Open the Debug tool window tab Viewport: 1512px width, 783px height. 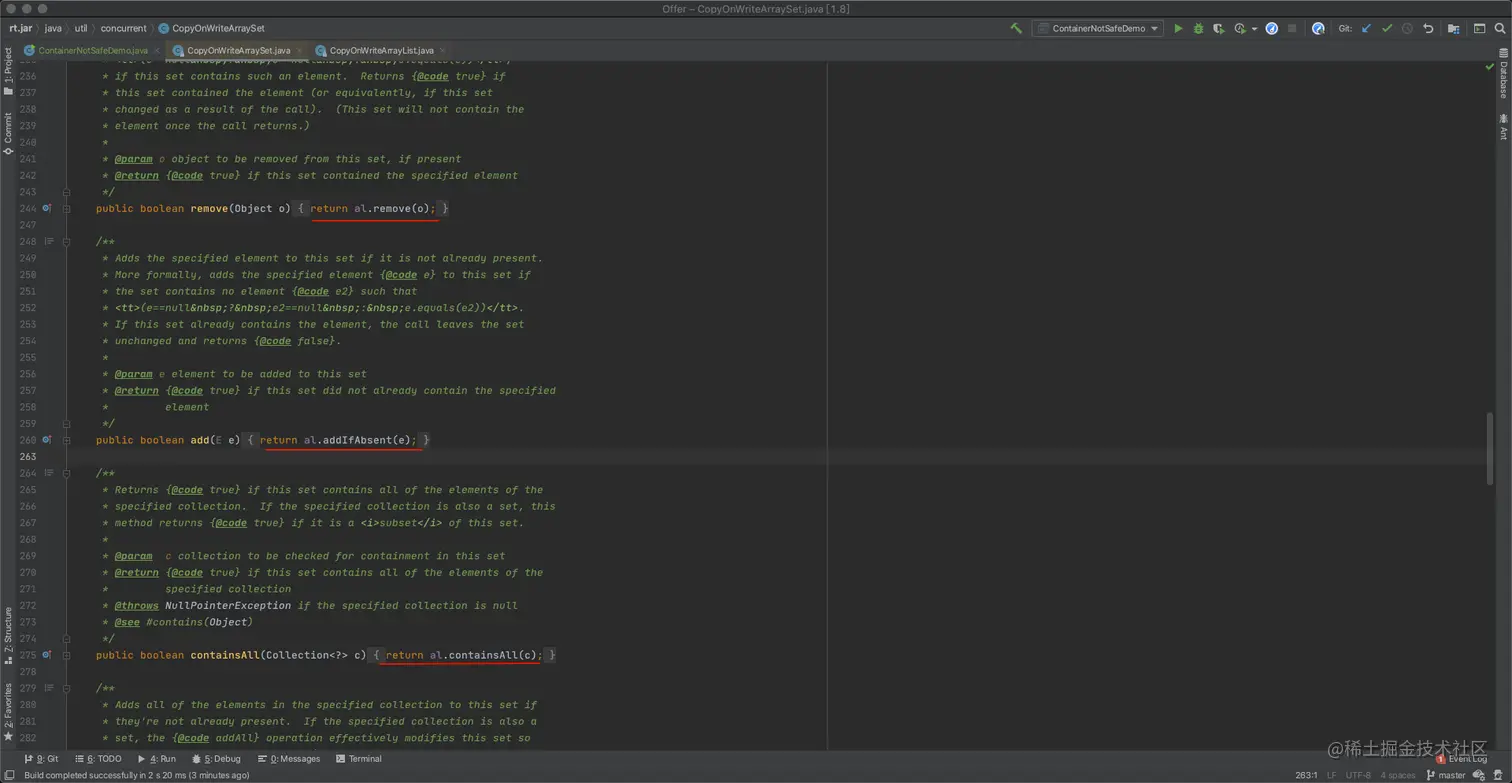[214, 759]
